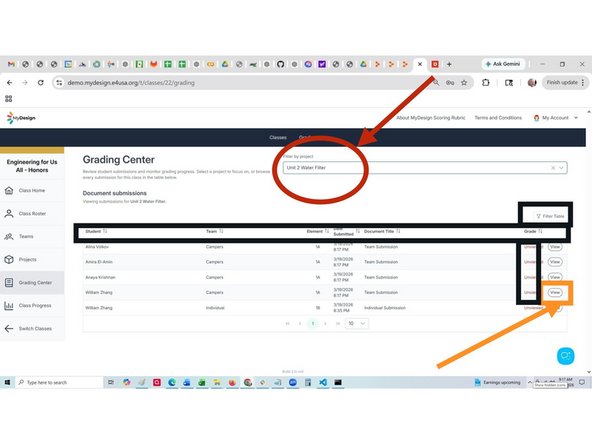
Task: Go back to previous page
Action: (10, 83)
